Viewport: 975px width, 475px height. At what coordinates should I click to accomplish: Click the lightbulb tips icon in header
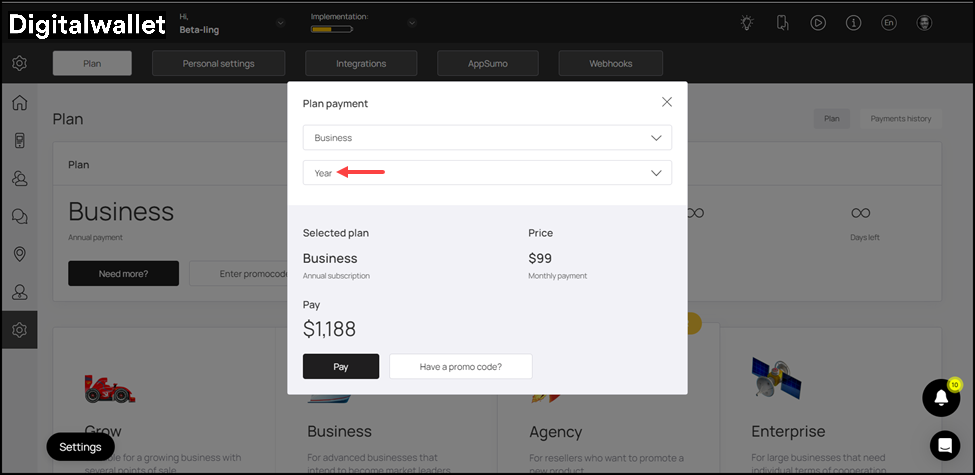[747, 23]
